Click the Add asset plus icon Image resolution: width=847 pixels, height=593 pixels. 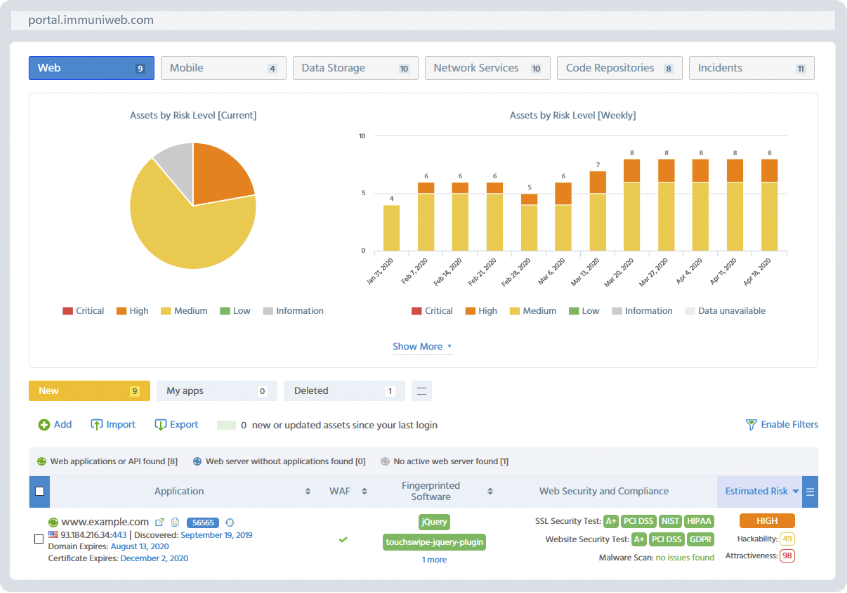[44, 425]
